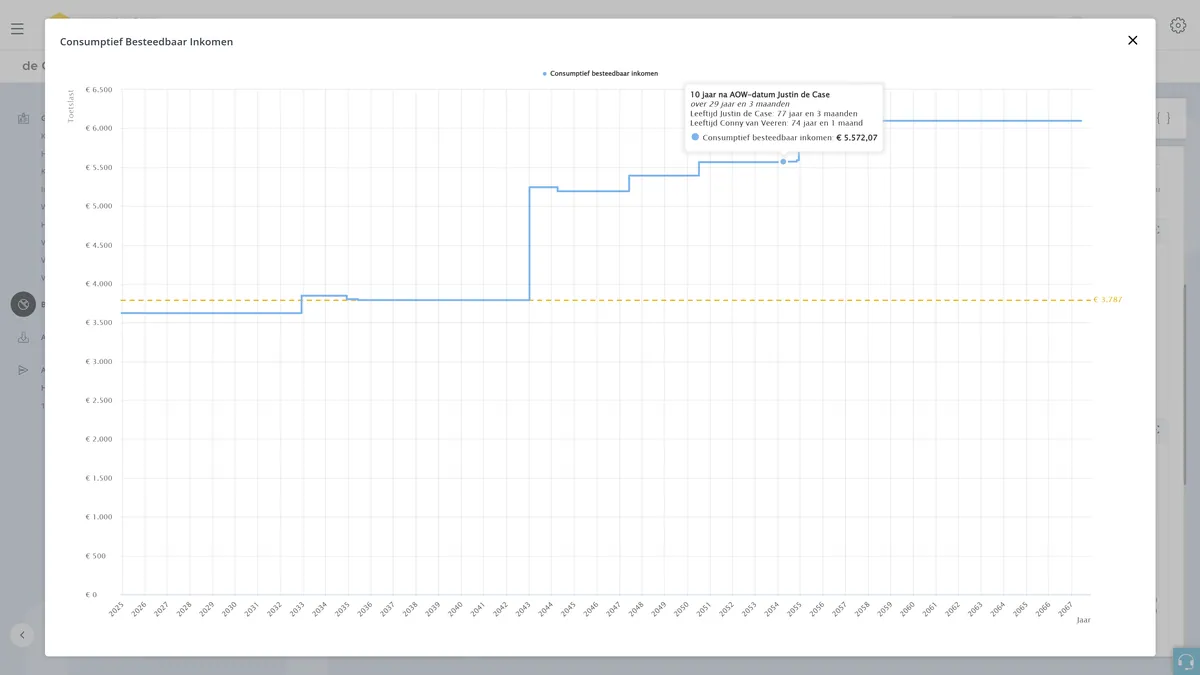The image size is (1200, 675).
Task: Click the curly braces icon behind the dialog
Action: [1163, 118]
